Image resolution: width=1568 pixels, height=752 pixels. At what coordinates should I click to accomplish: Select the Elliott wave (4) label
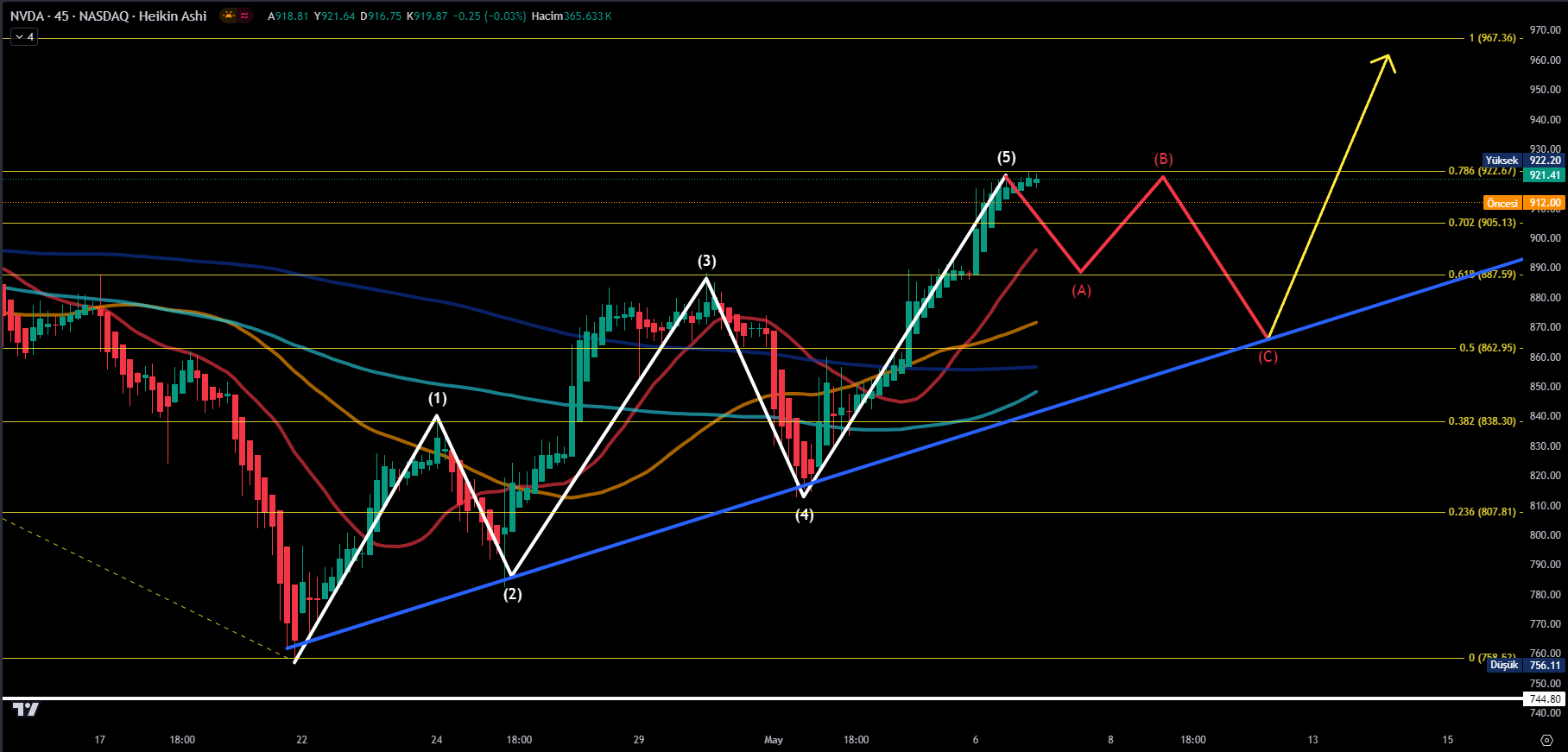[x=805, y=515]
